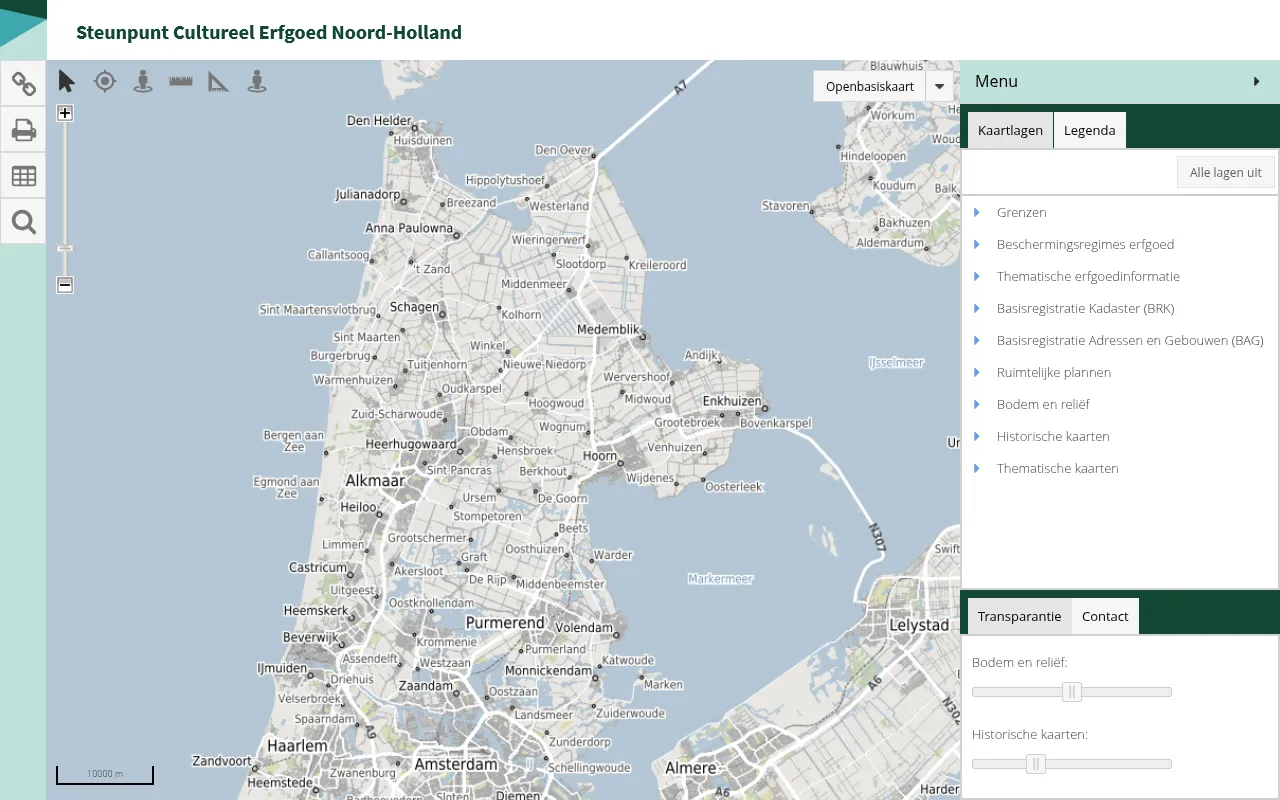Click Amsterdam on the map
This screenshot has width=1280, height=800.
click(x=456, y=764)
